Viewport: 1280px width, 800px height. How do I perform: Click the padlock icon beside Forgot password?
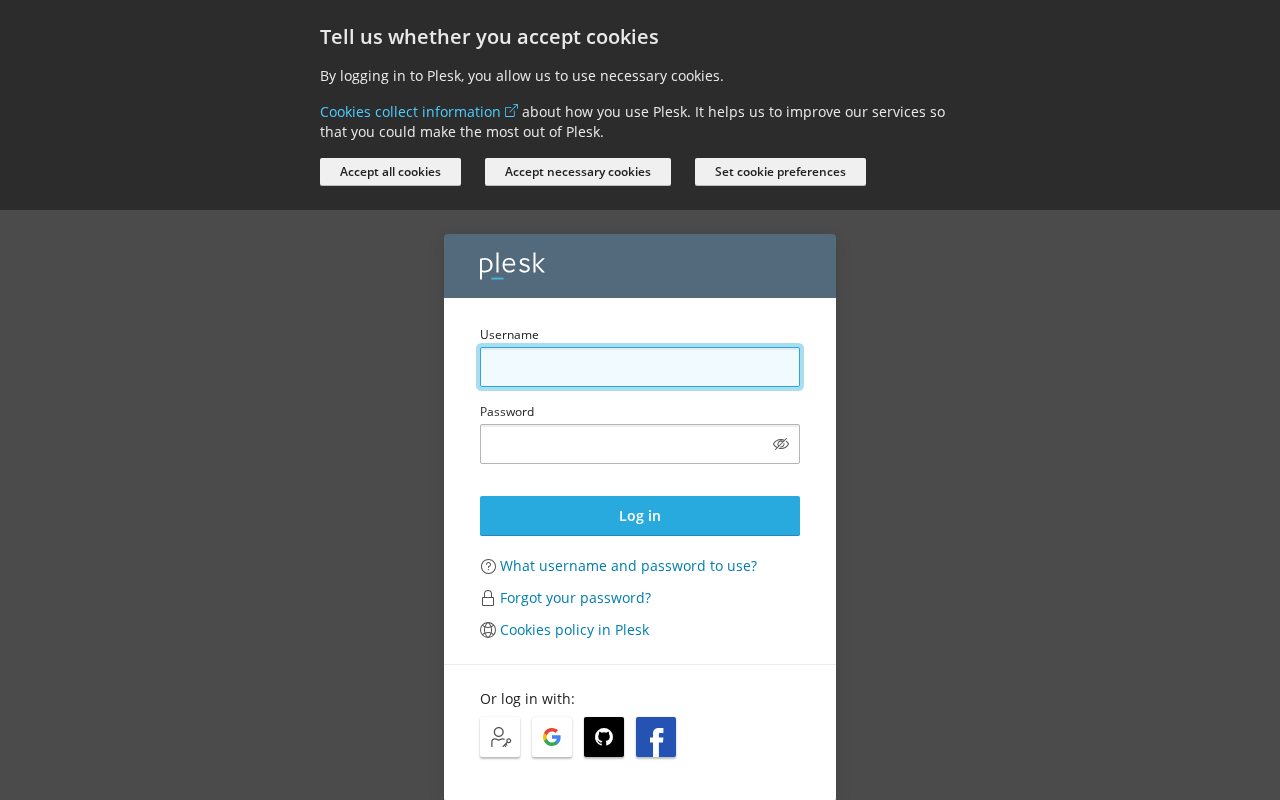coord(488,598)
